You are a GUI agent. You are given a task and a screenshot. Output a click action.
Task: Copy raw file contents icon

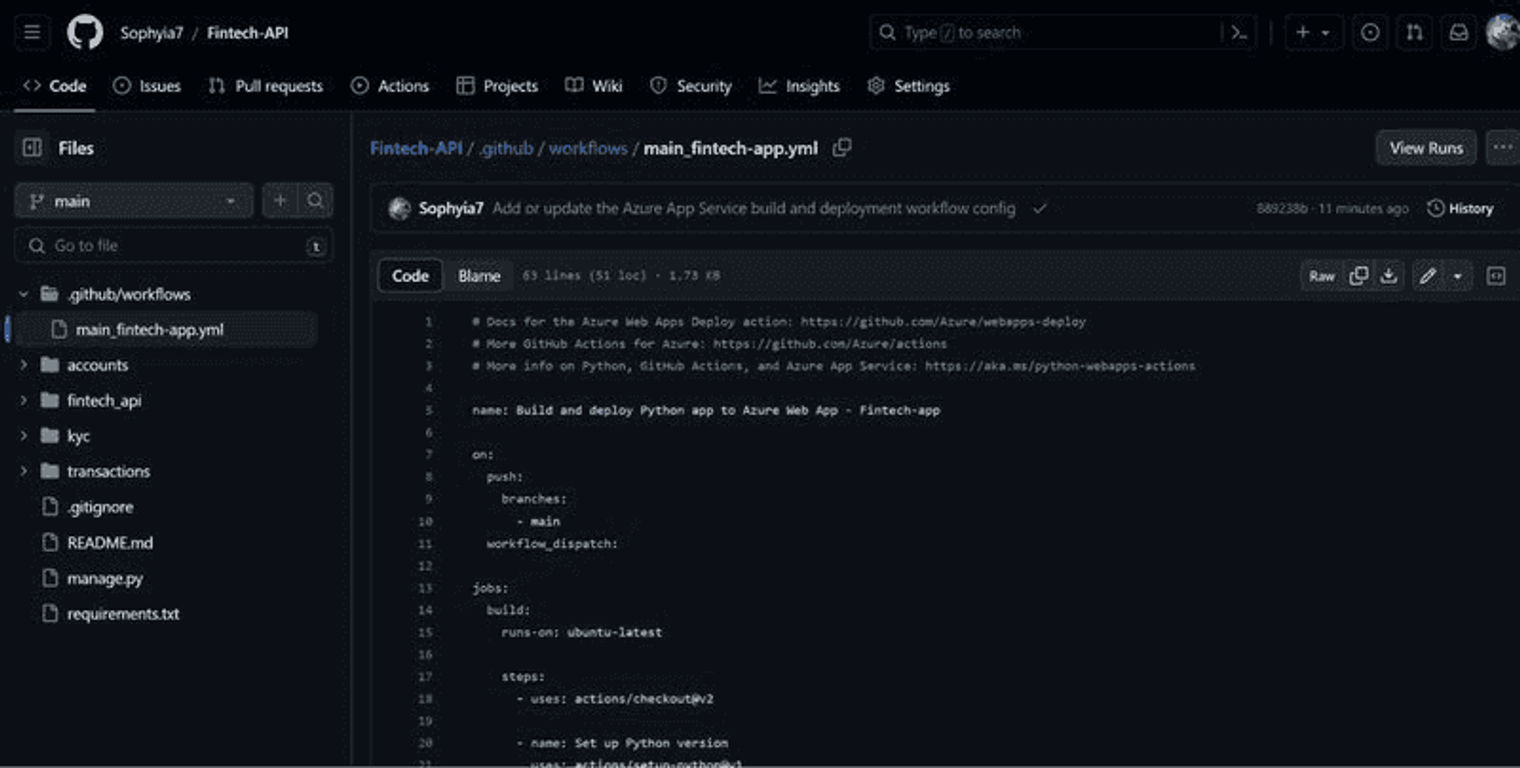click(x=1358, y=276)
